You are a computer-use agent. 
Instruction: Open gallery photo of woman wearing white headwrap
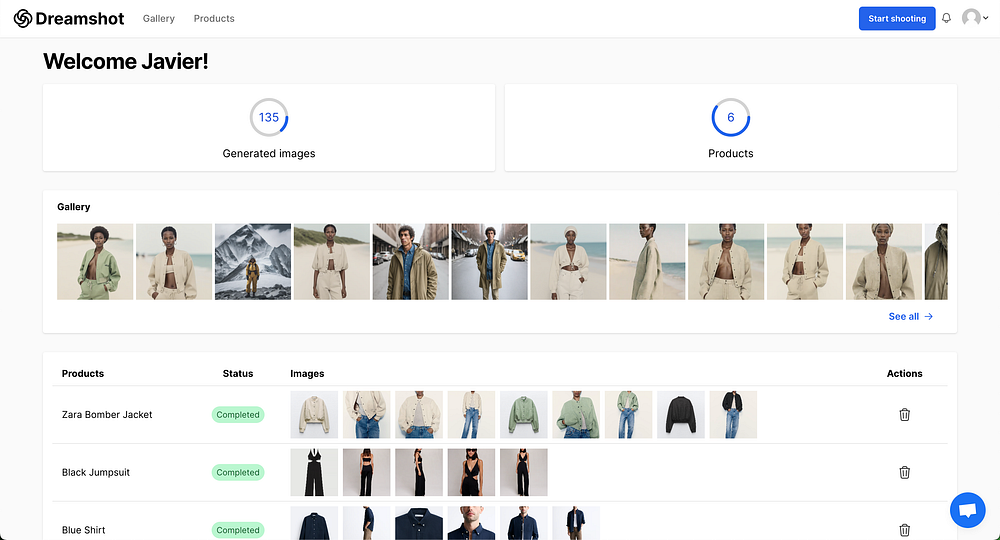pyautogui.click(x=568, y=261)
